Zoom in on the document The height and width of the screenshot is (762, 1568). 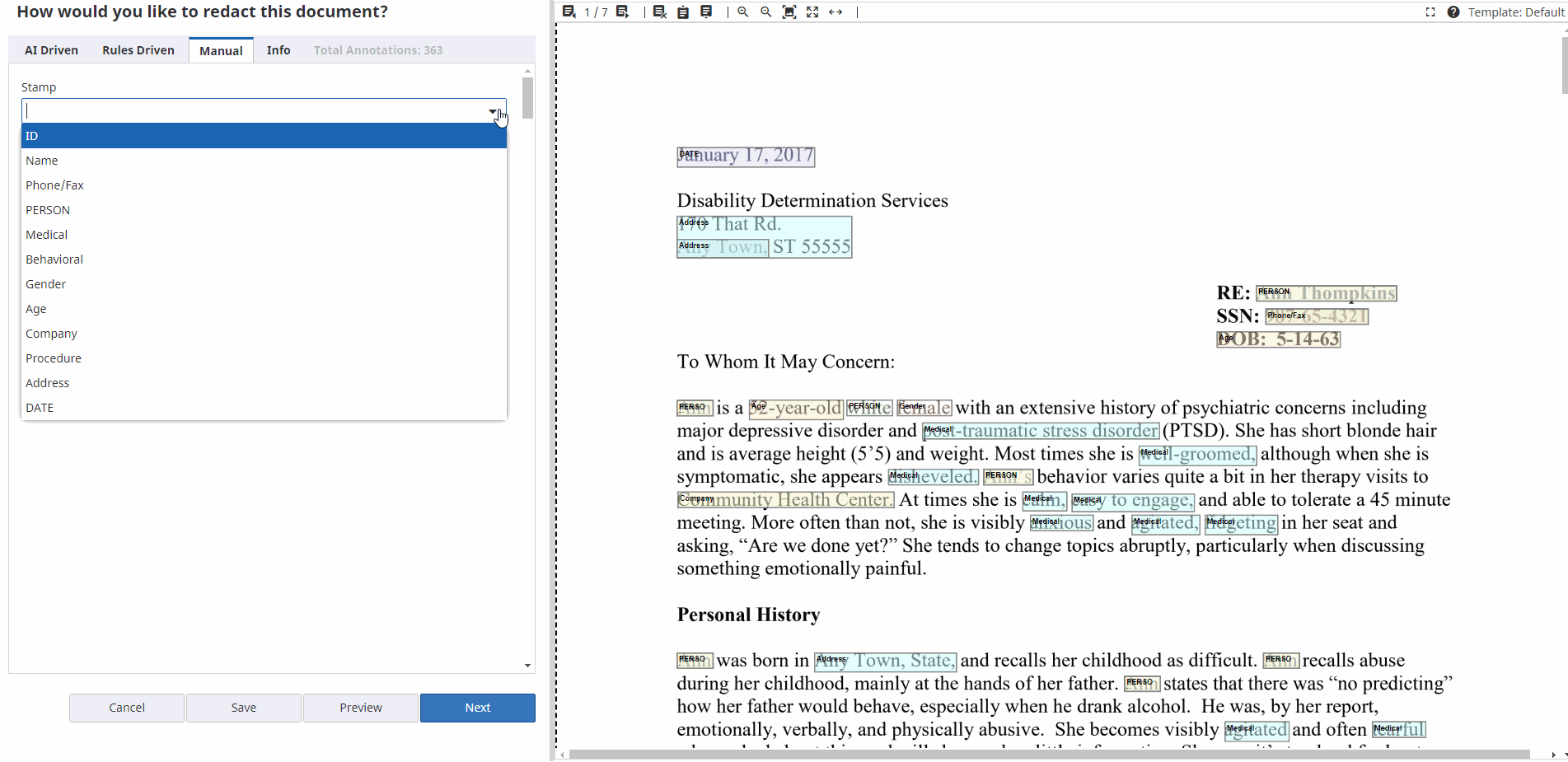pos(743,12)
